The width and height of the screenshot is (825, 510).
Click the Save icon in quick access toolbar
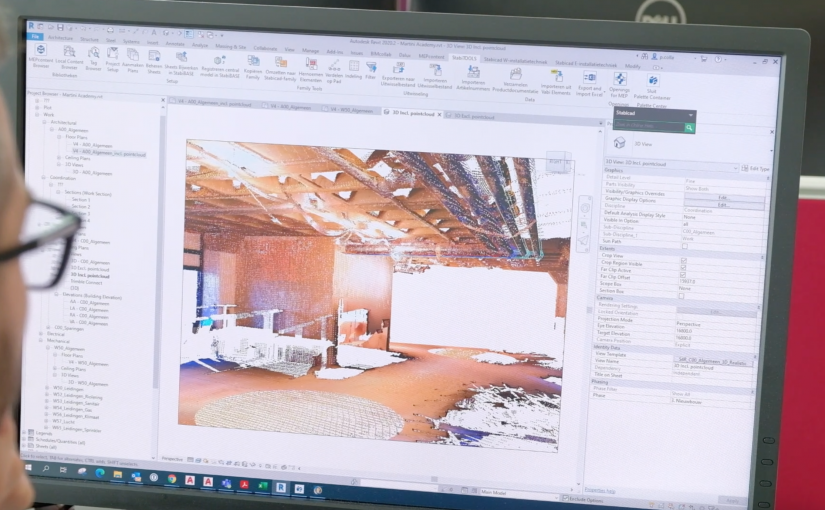60,27
